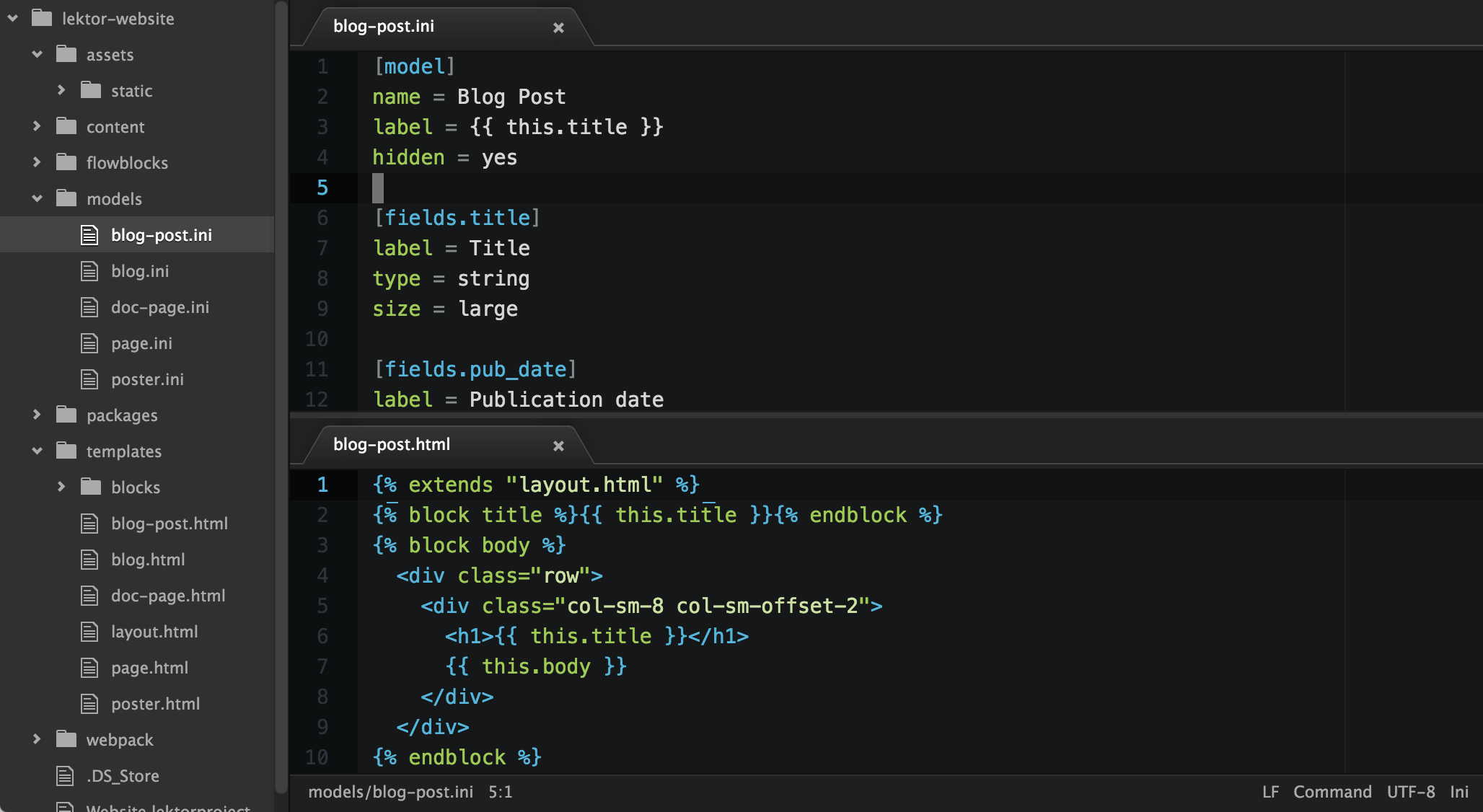Open layout.html in the templates folder

(154, 632)
